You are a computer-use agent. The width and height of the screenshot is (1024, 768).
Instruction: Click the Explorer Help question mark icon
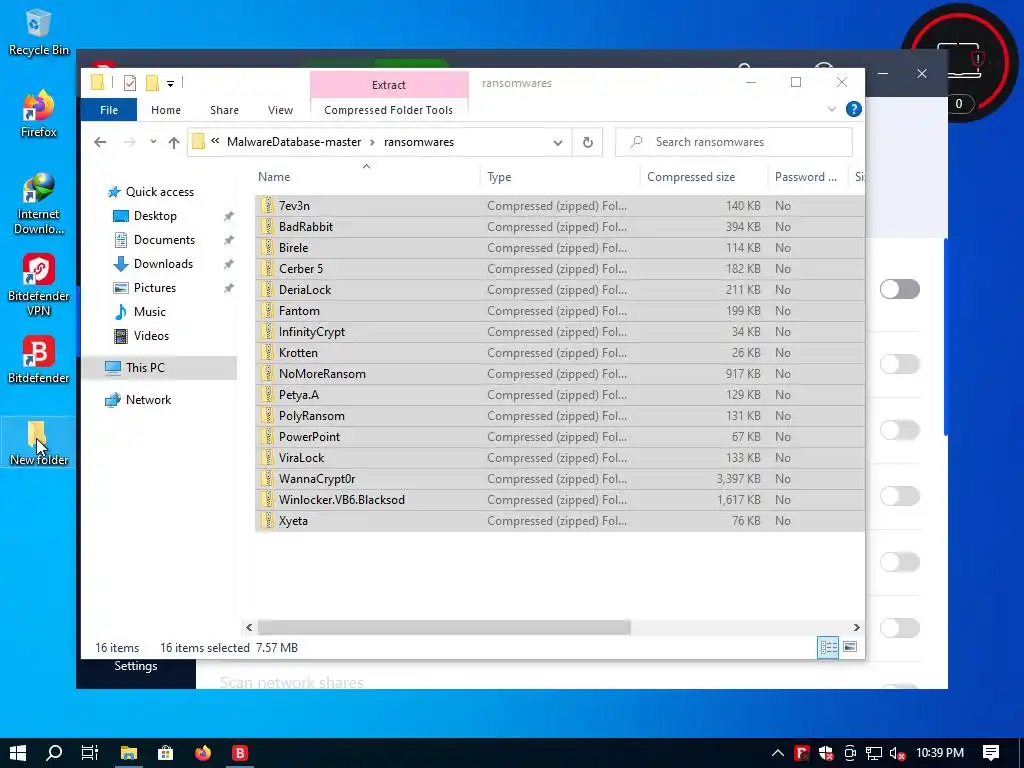pos(853,109)
